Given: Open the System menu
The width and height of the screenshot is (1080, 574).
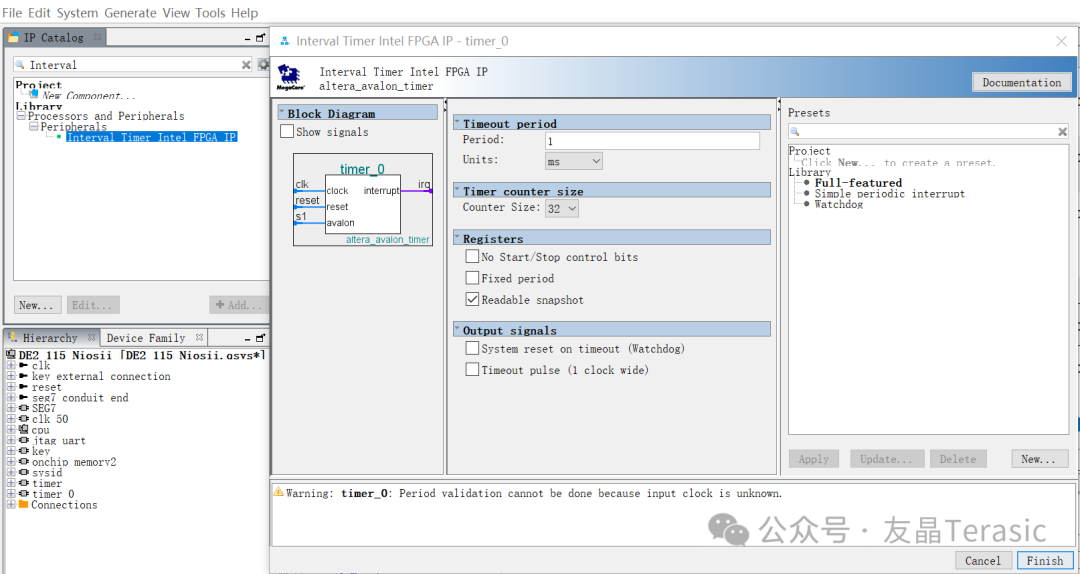Looking at the screenshot, I should (x=77, y=13).
